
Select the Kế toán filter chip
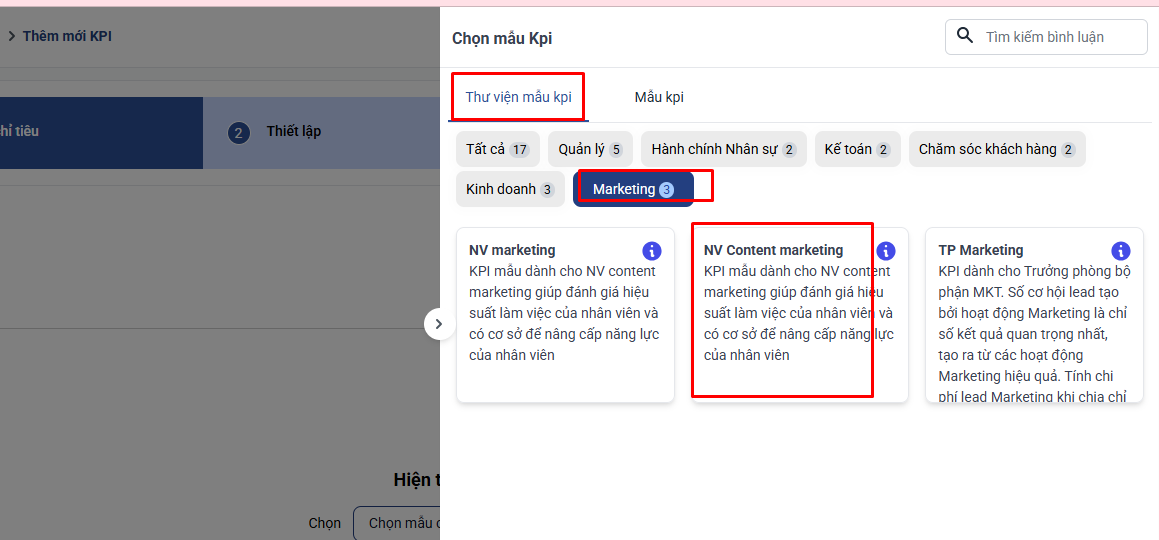click(856, 149)
